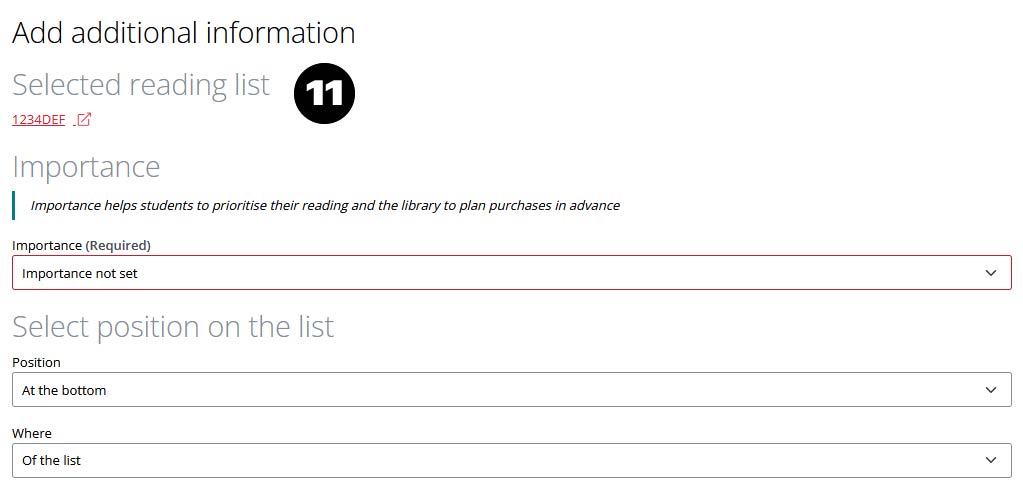Click the 'Where' field label
Viewport: 1023px width, 491px height.
coord(32,433)
